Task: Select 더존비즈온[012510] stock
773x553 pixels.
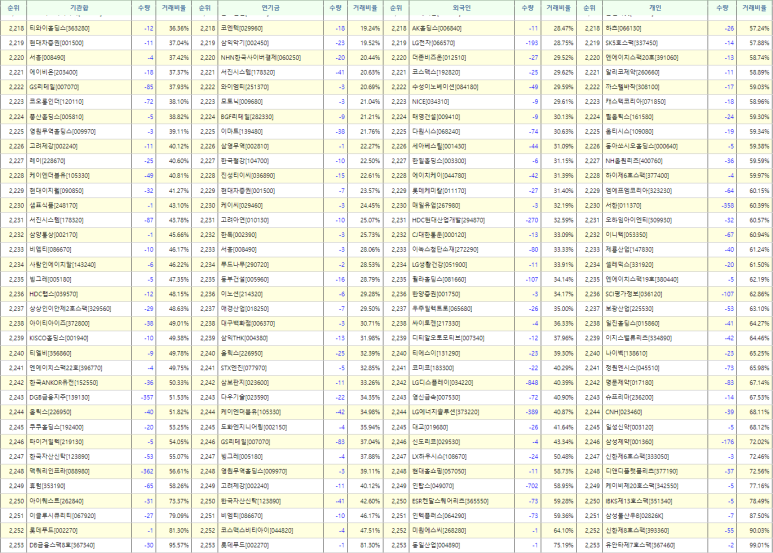Action: pyautogui.click(x=439, y=58)
